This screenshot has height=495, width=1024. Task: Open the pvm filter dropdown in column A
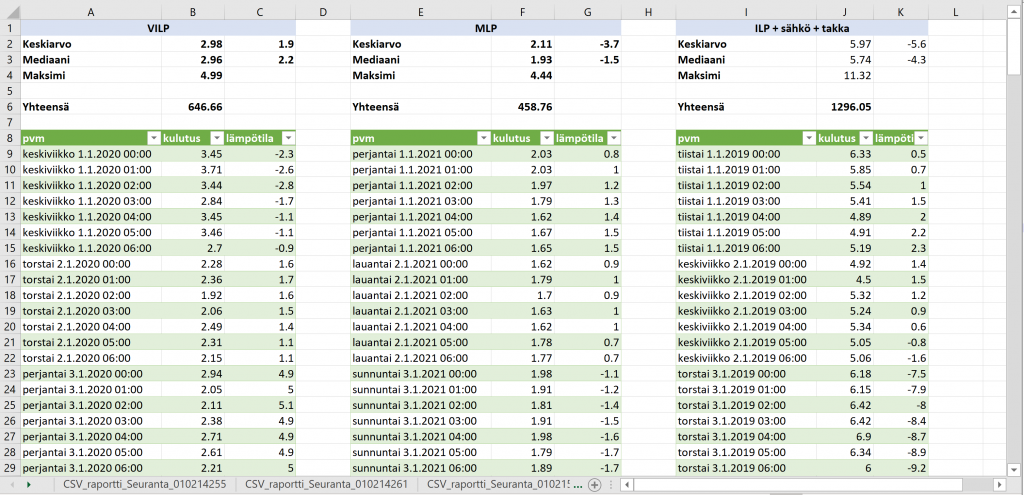pos(153,139)
